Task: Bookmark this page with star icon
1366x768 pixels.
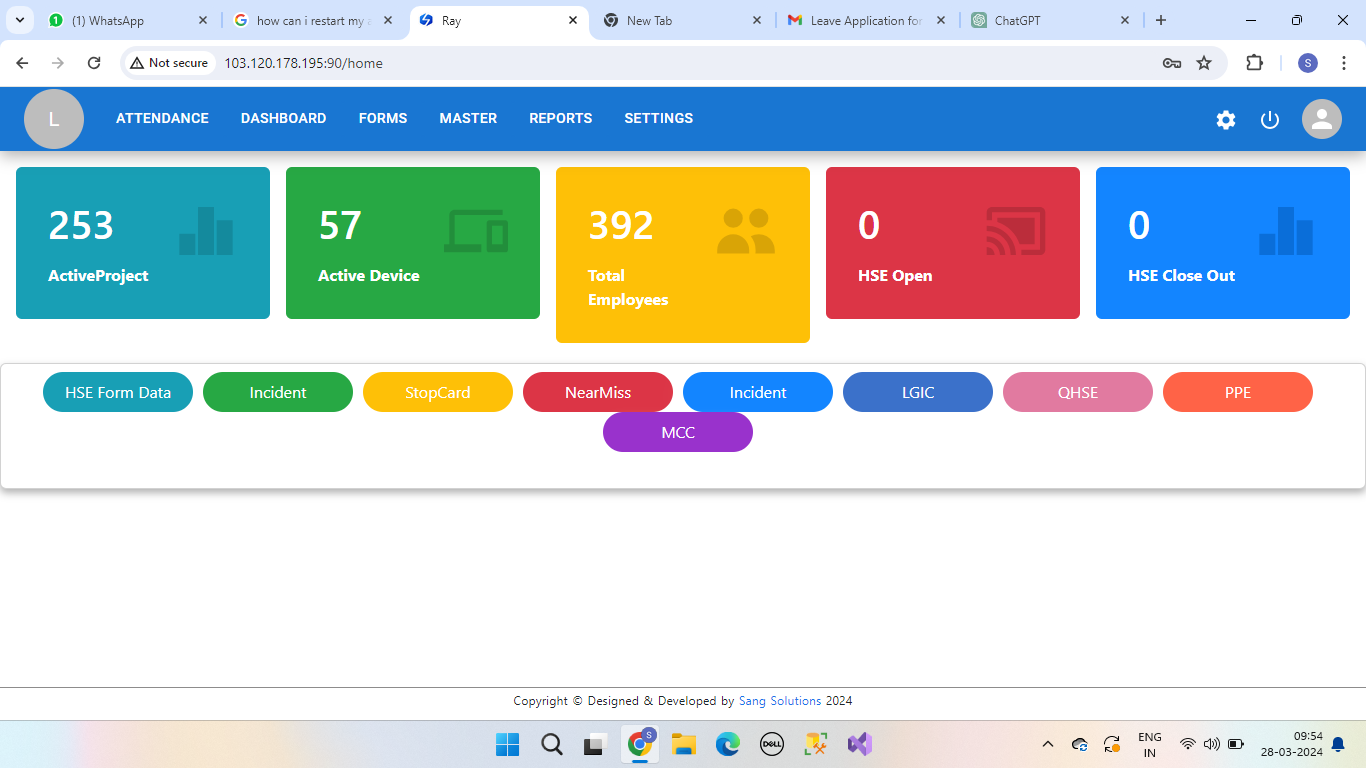Action: tap(1204, 63)
